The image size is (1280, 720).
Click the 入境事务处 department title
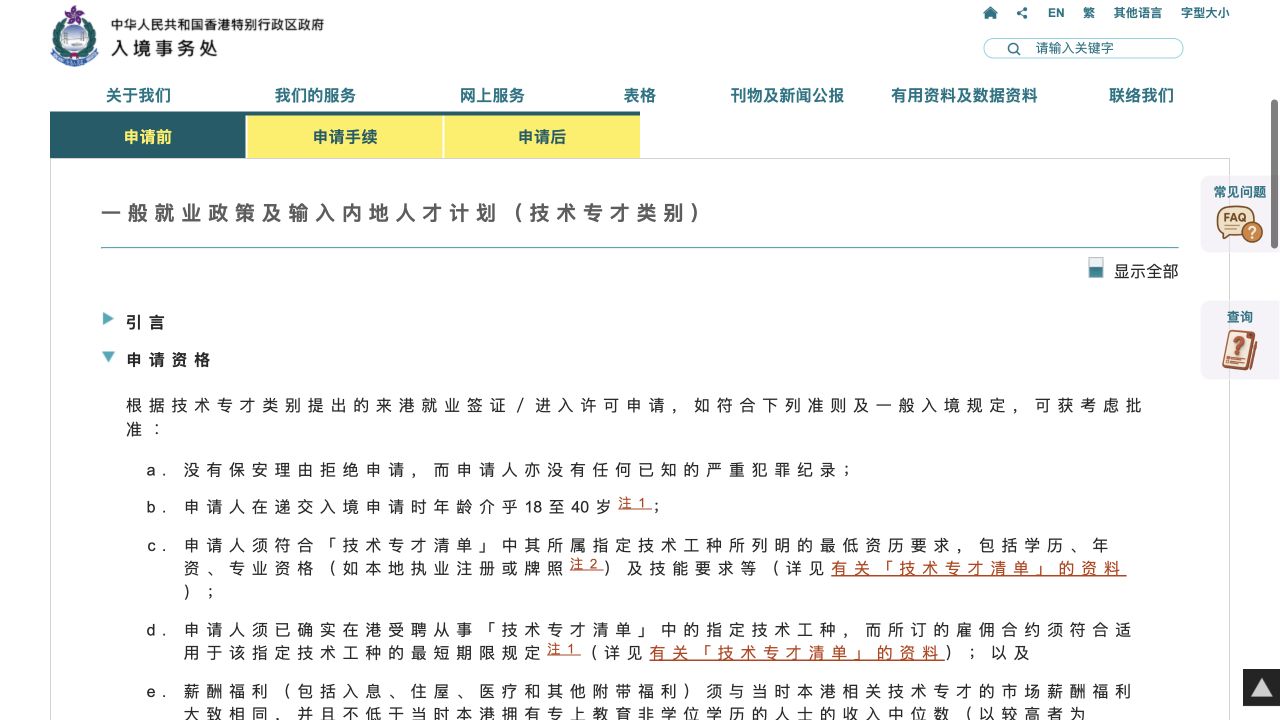point(164,47)
